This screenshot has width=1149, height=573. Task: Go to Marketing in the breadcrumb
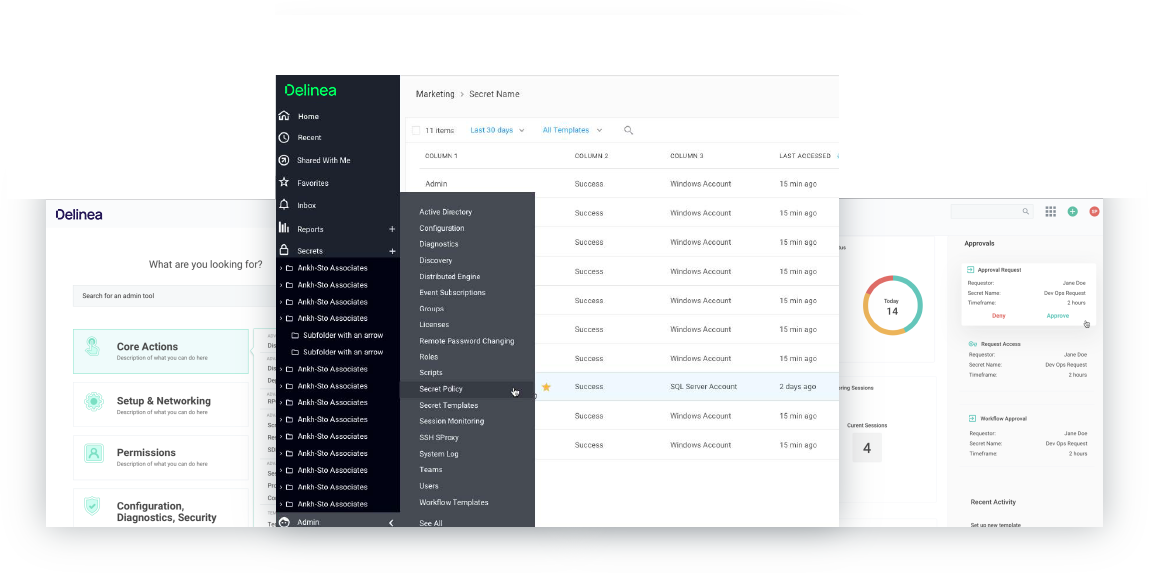pyautogui.click(x=435, y=94)
